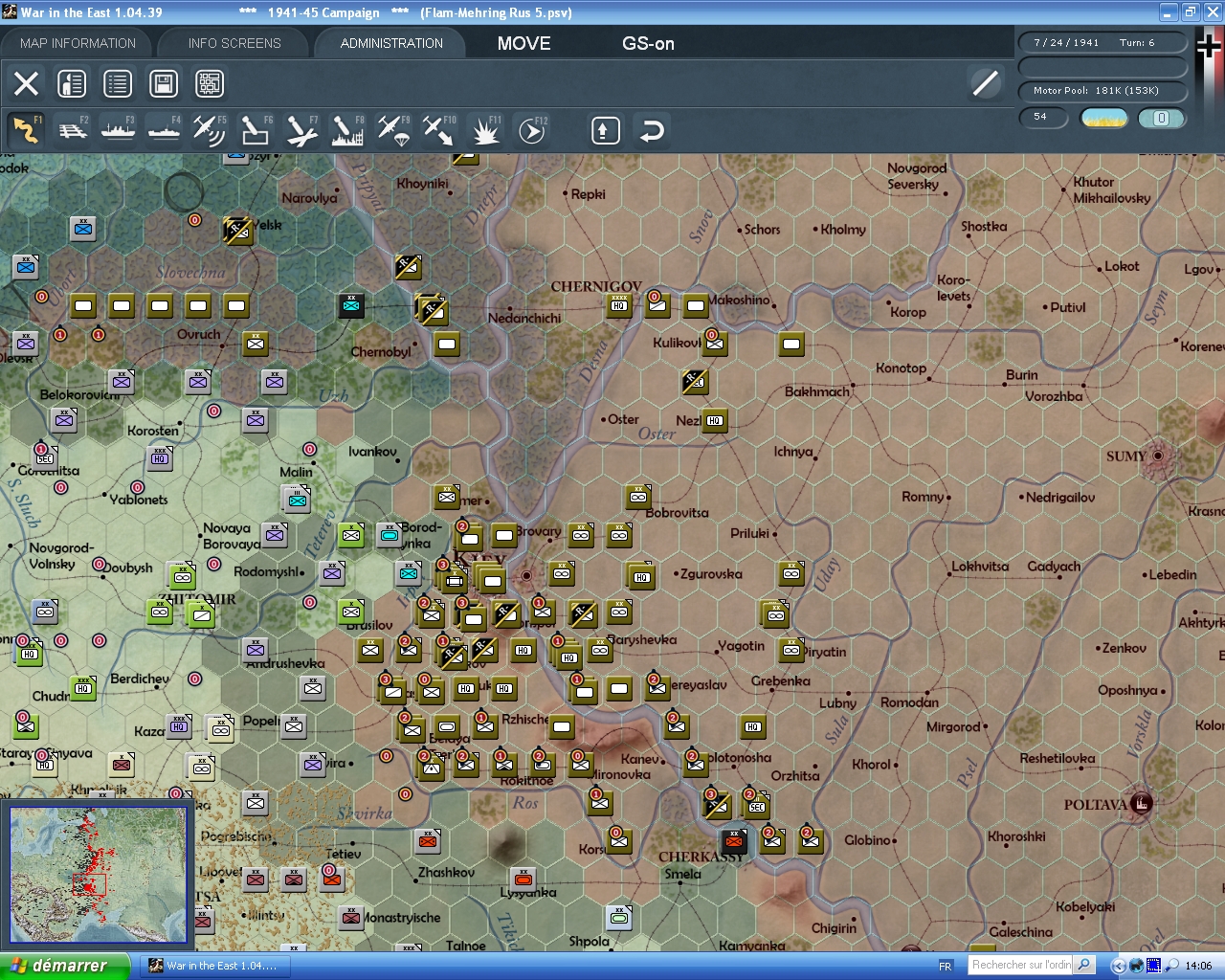Image resolution: width=1225 pixels, height=980 pixels.
Task: Click the weather indicator icon
Action: click(1104, 118)
